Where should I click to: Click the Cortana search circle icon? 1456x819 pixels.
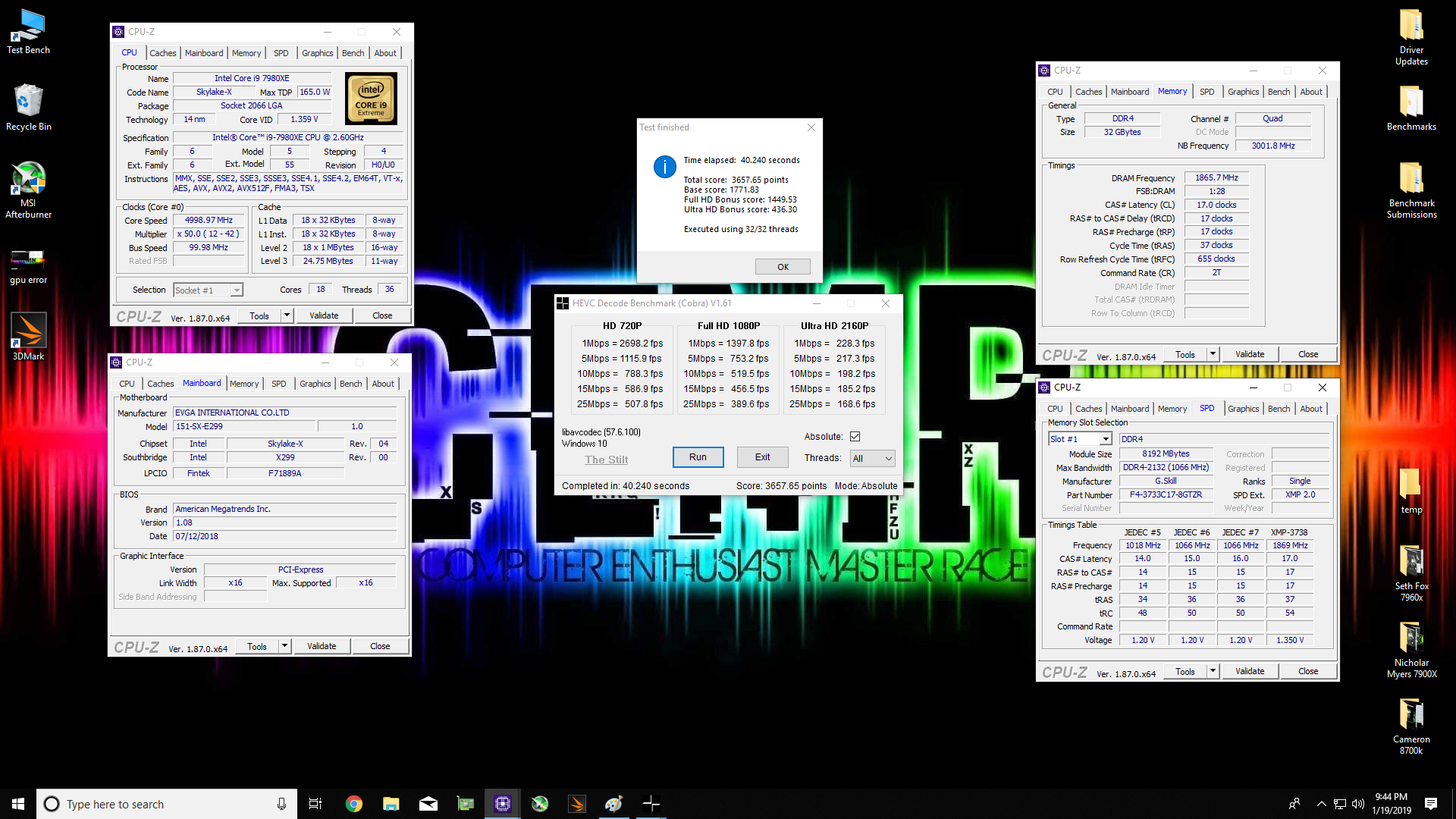click(x=52, y=804)
